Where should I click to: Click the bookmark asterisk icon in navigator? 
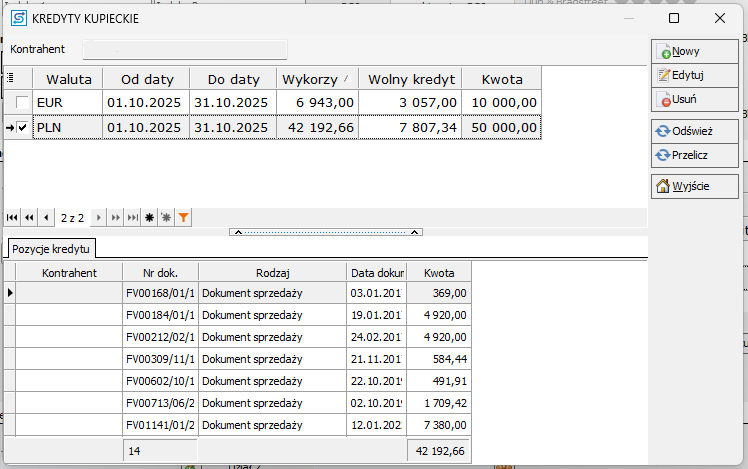coord(150,217)
